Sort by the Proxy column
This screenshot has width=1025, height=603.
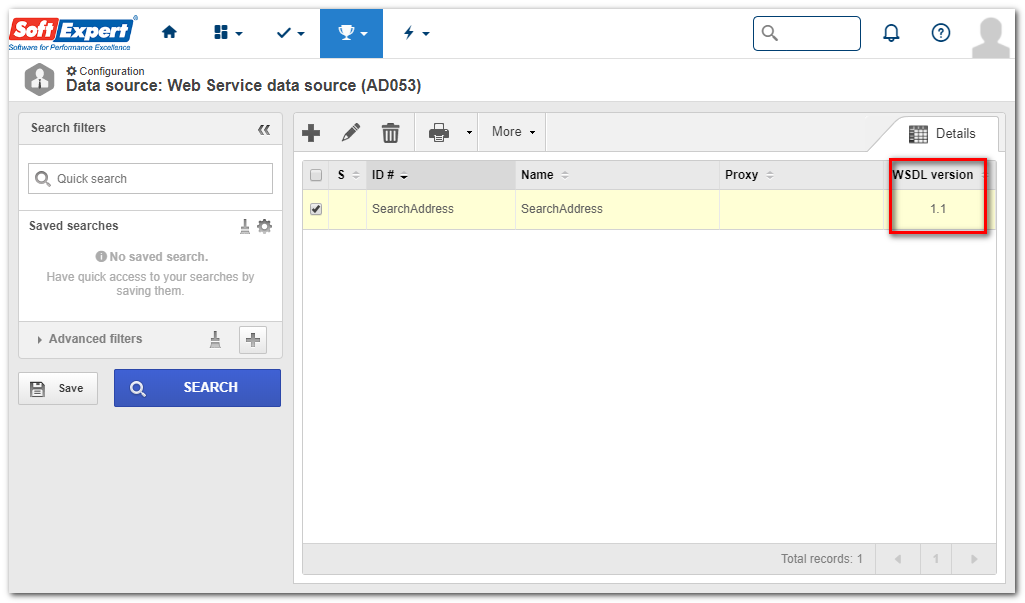click(803, 175)
